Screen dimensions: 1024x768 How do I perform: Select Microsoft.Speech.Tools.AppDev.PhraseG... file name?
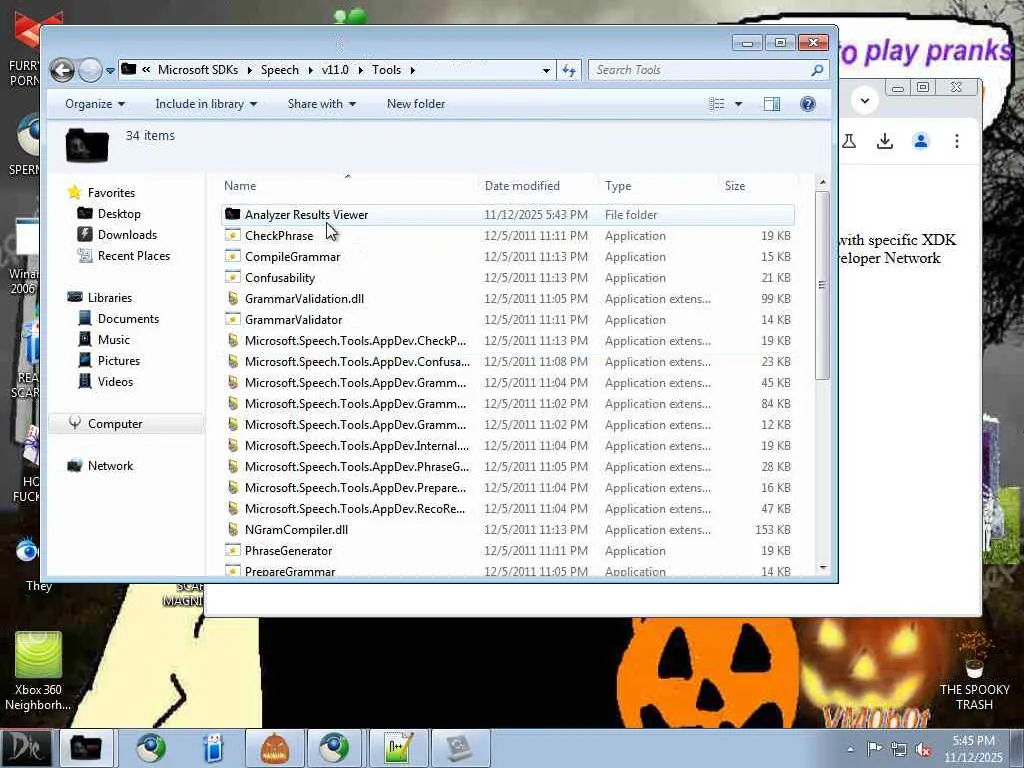point(357,466)
